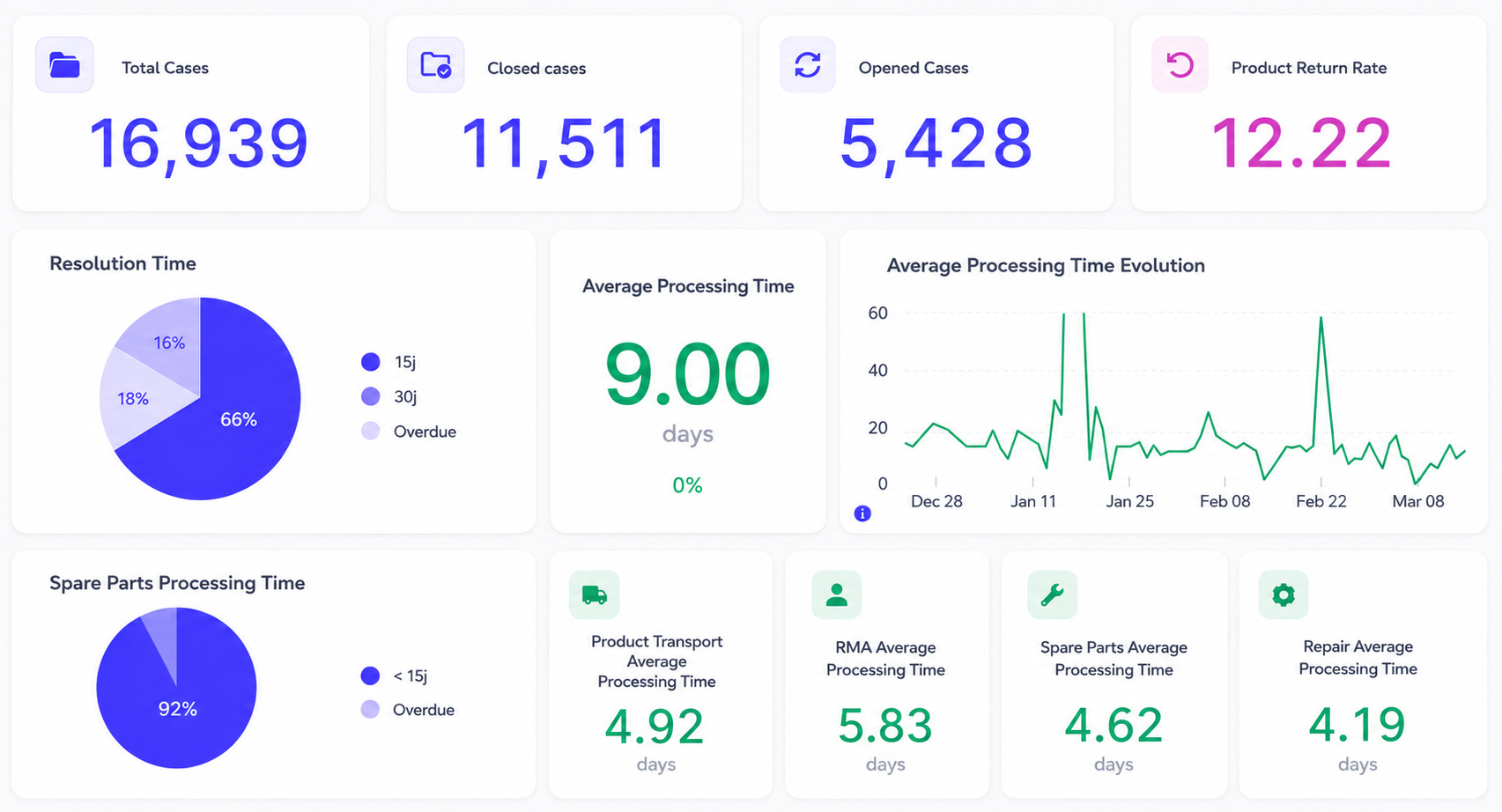Click the Average Processing Time Evolution title
Viewport: 1502px width, 812px height.
pyautogui.click(x=1046, y=266)
